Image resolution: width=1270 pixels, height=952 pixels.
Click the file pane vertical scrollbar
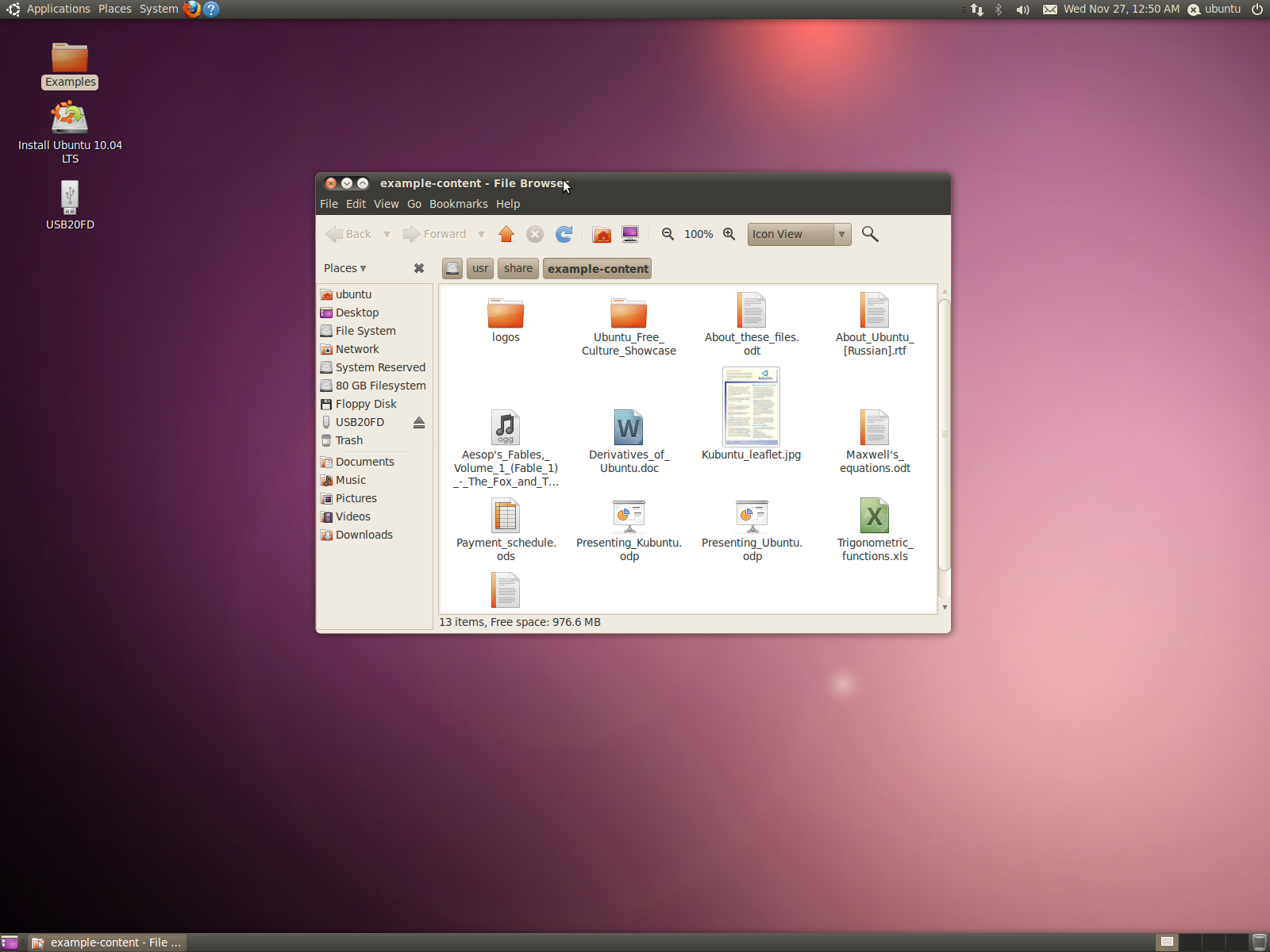point(945,435)
